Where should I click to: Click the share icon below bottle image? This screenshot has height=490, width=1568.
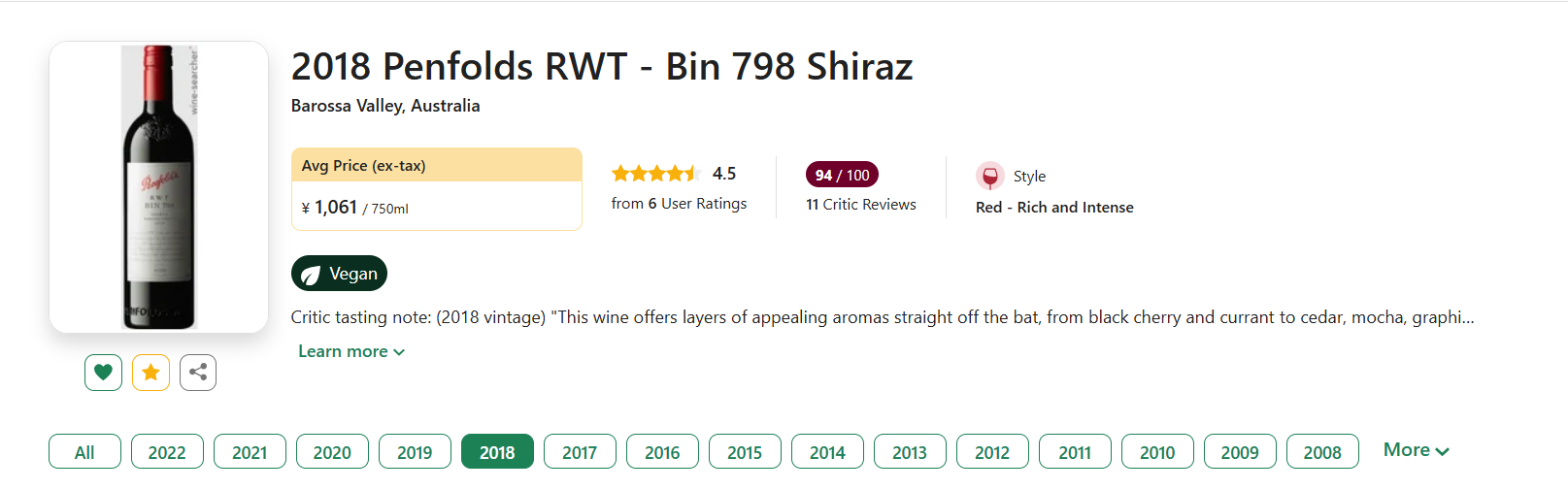[x=198, y=373]
